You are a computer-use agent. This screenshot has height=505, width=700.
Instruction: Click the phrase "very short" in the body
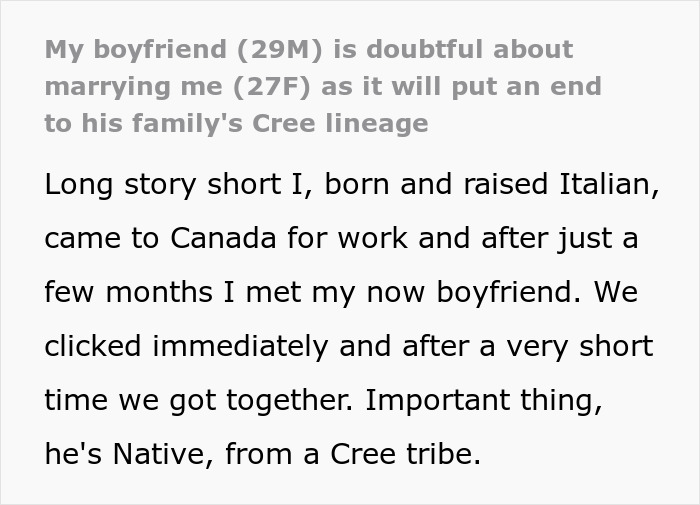pyautogui.click(x=583, y=347)
